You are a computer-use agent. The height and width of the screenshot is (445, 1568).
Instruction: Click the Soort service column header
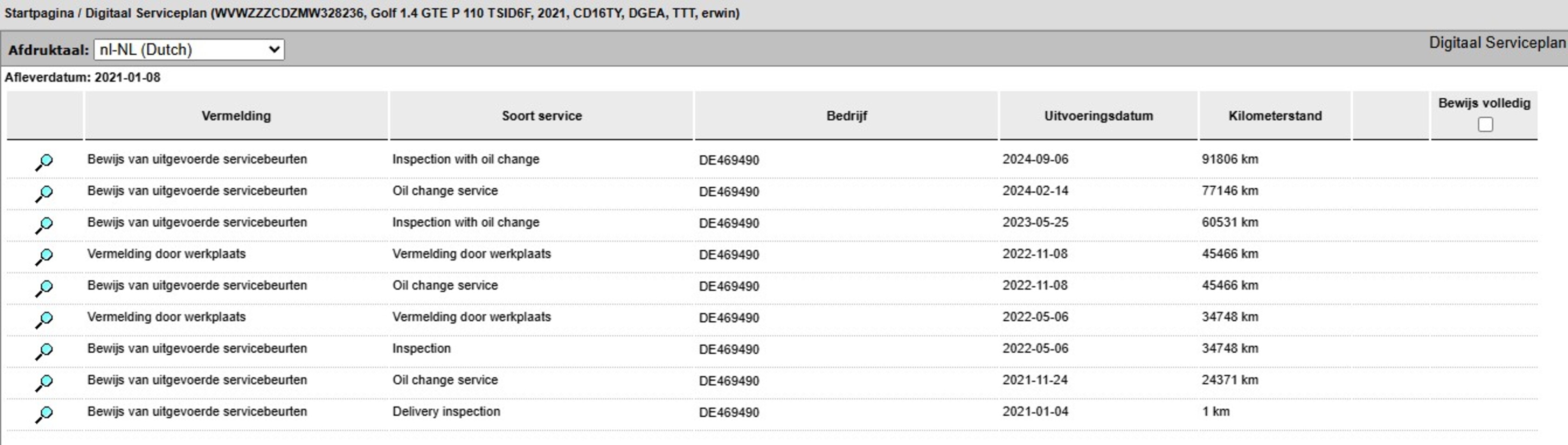542,116
